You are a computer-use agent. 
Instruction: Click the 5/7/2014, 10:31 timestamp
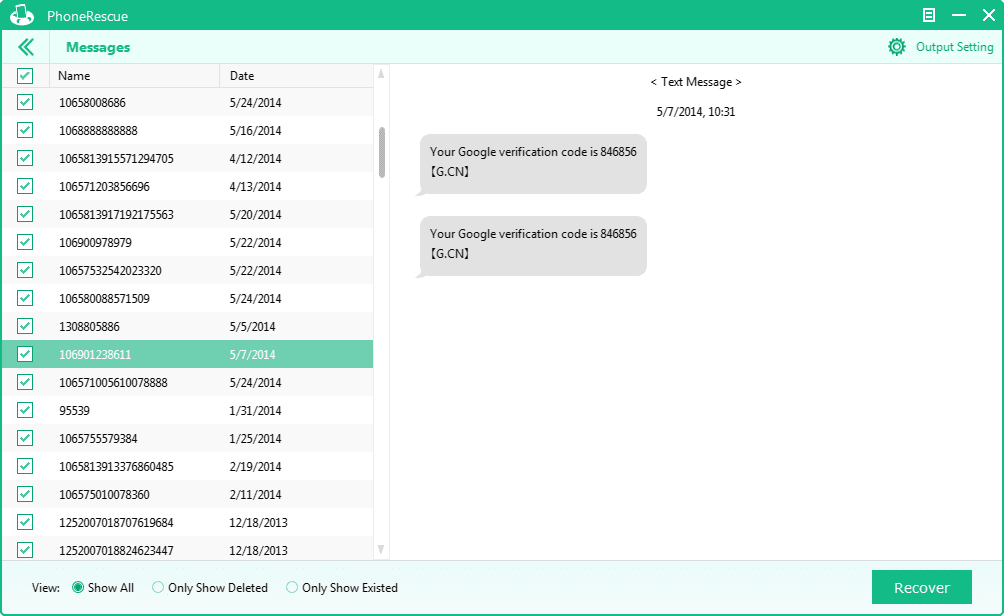(x=695, y=112)
